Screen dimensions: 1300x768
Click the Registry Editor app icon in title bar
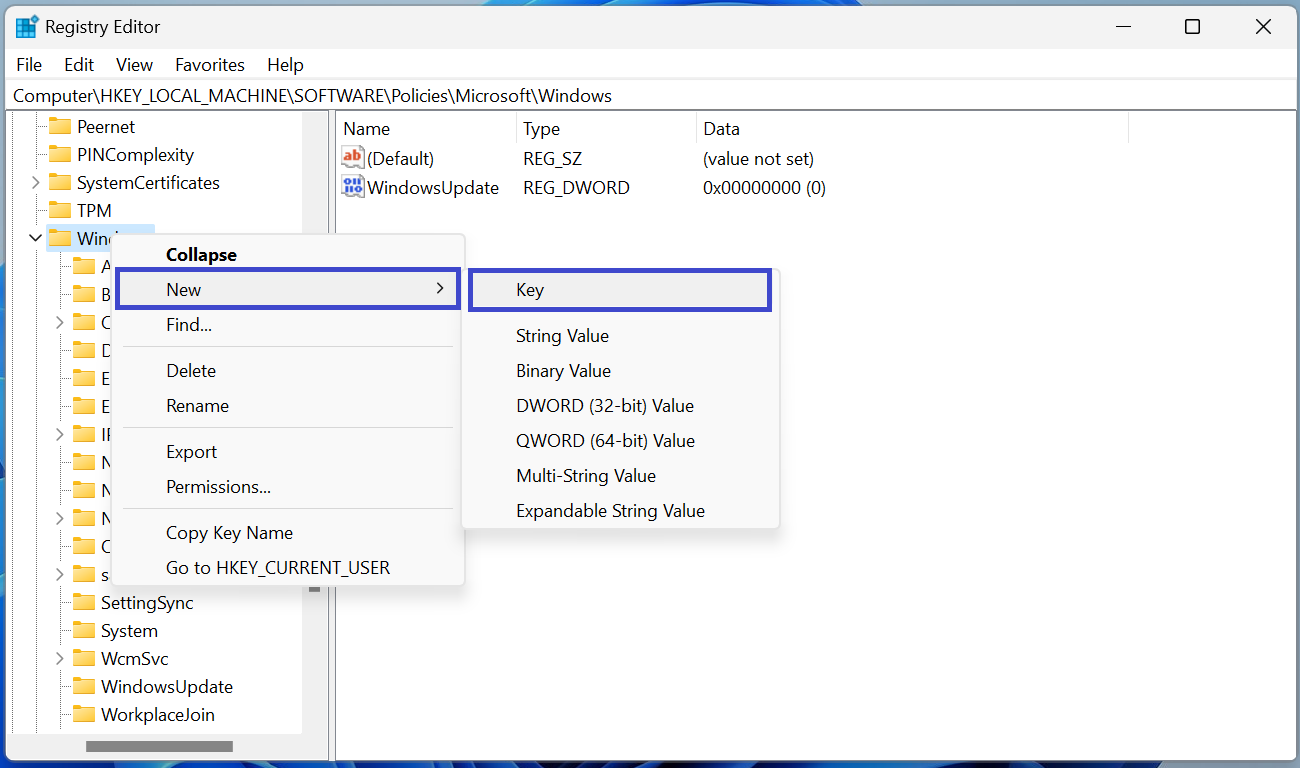tap(27, 27)
